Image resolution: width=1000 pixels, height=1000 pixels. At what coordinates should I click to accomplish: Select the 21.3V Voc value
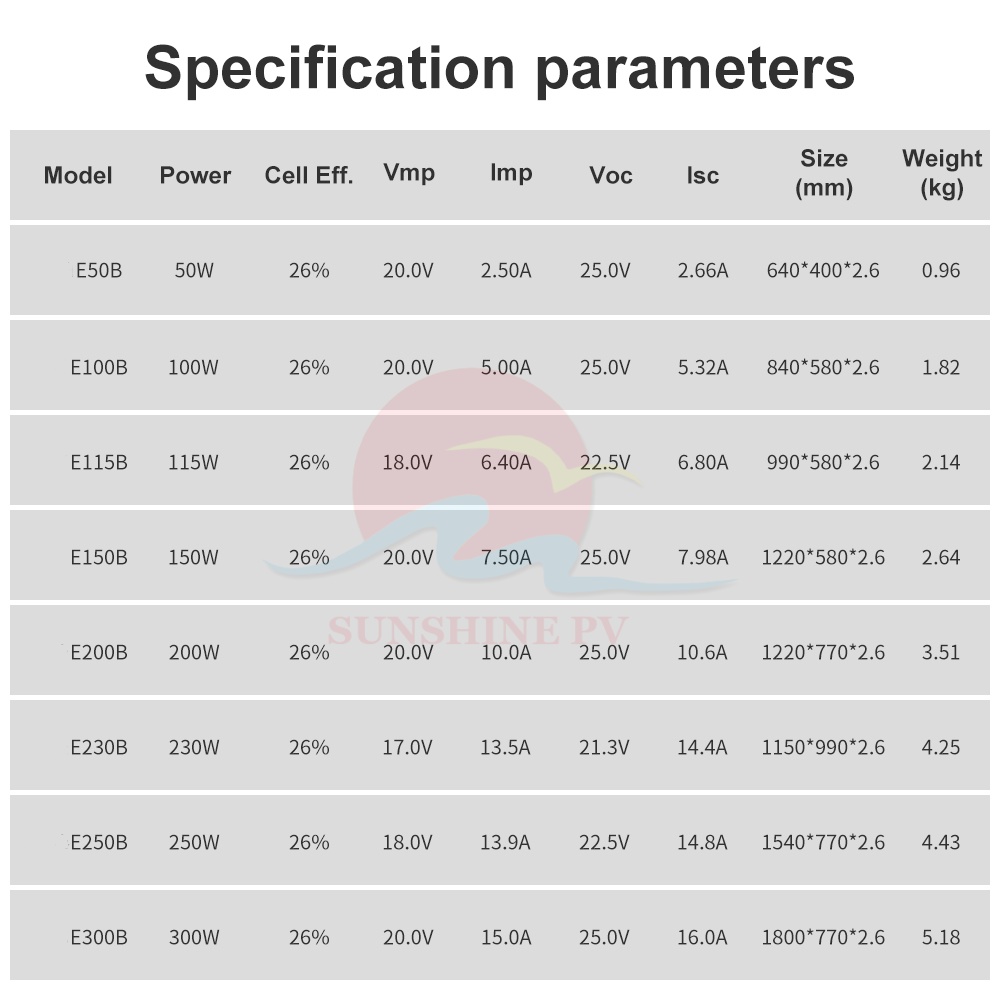point(604,747)
